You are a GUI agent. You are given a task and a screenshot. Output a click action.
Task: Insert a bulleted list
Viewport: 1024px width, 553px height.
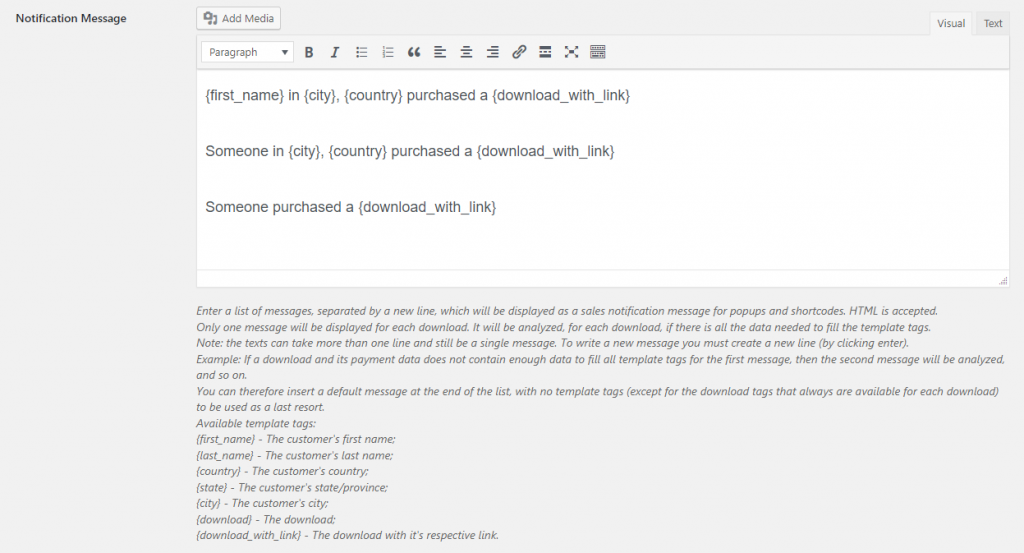pyautogui.click(x=361, y=52)
